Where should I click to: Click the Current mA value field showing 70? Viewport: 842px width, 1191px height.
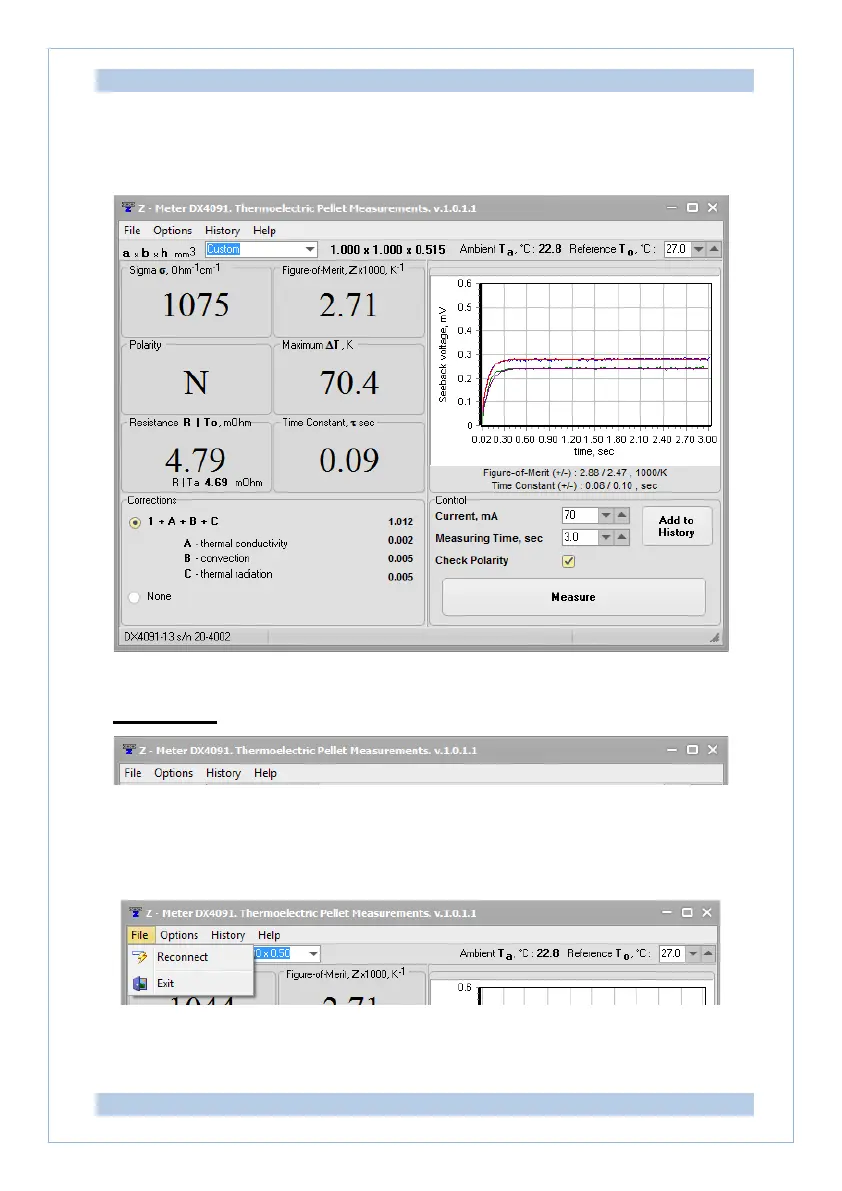580,516
